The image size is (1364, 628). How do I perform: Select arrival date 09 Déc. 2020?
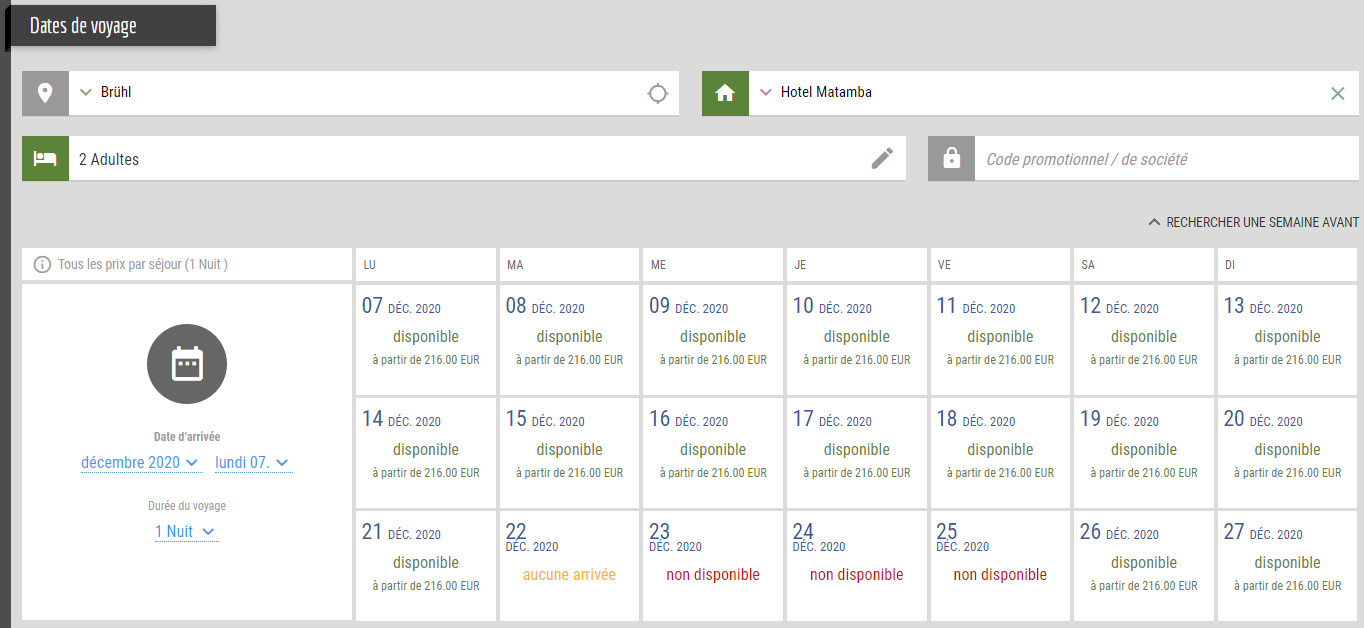(x=713, y=340)
